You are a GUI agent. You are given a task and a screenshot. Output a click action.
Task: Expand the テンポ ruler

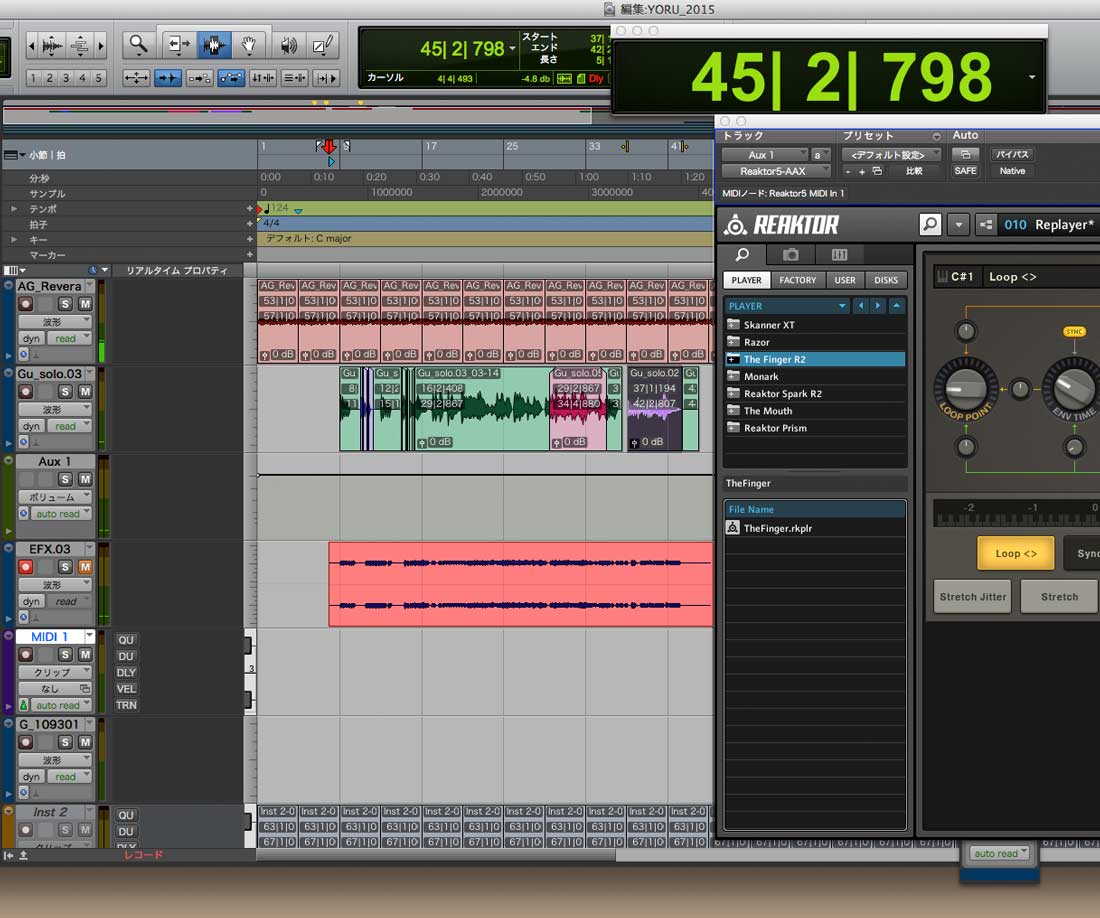point(13,208)
